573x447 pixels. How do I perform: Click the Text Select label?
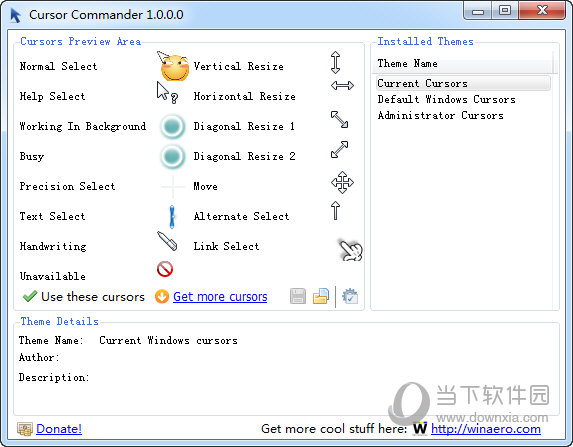(52, 216)
